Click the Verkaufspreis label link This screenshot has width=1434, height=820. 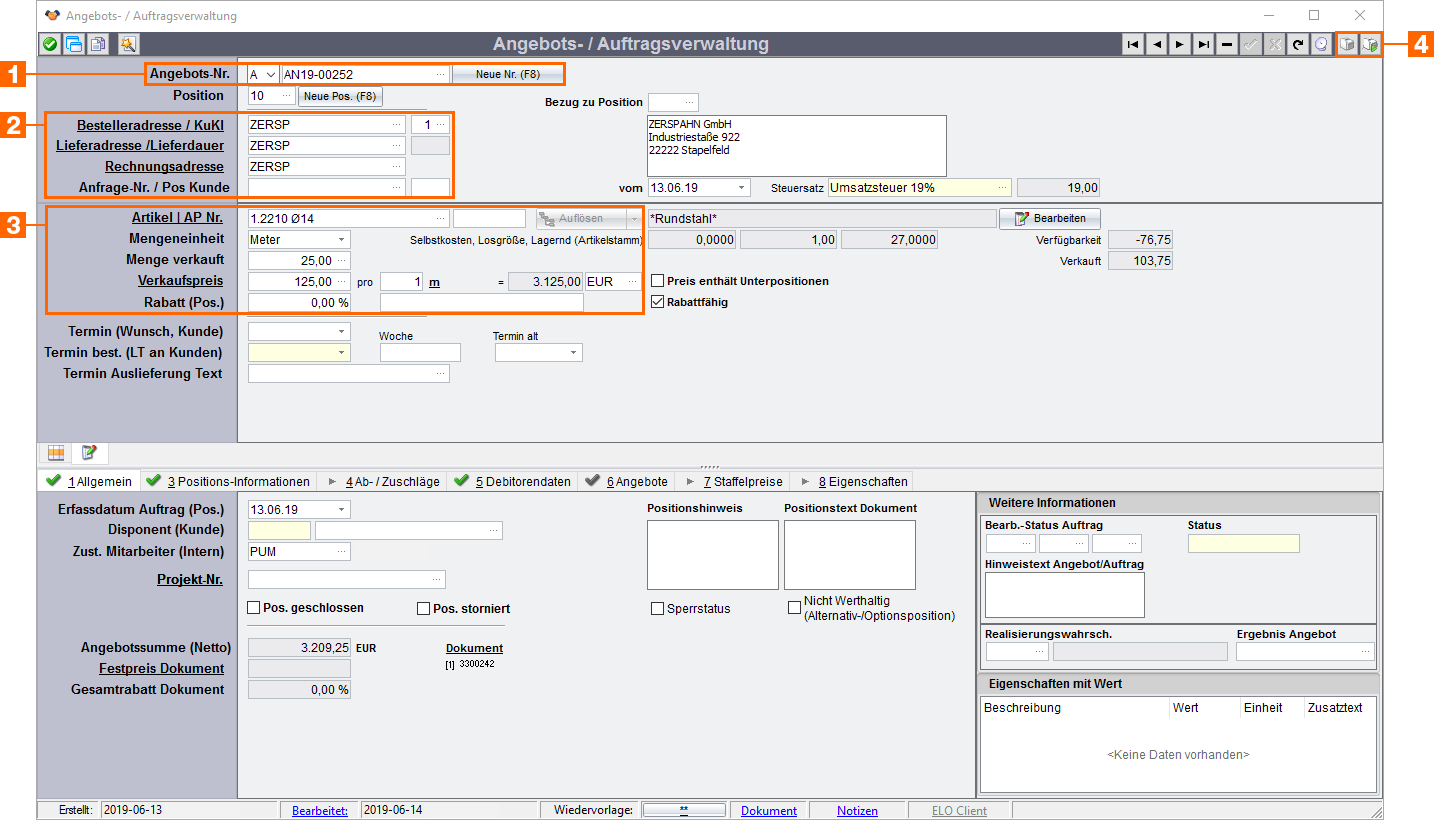(x=183, y=281)
